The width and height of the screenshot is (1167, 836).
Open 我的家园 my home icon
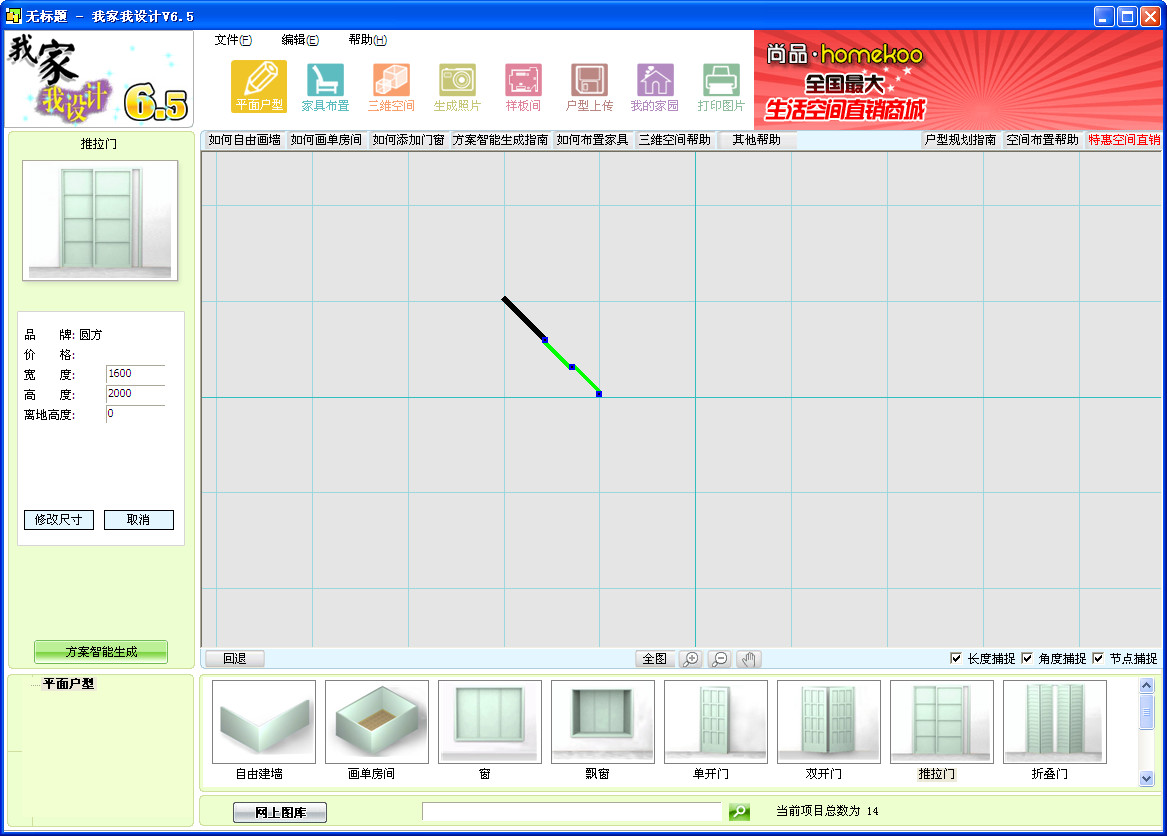654,85
